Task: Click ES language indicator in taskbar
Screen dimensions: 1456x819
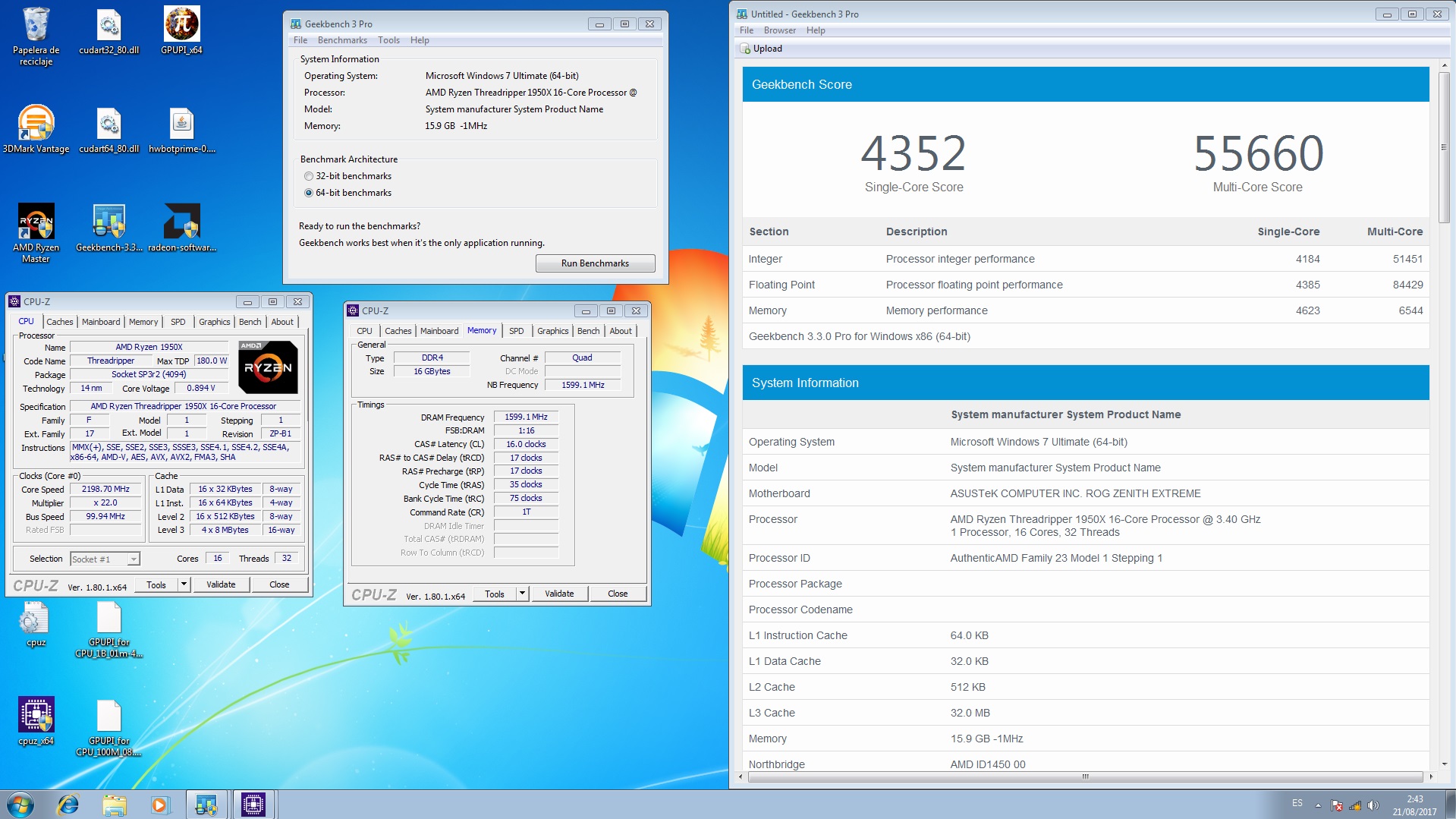Action: pyautogui.click(x=1297, y=804)
